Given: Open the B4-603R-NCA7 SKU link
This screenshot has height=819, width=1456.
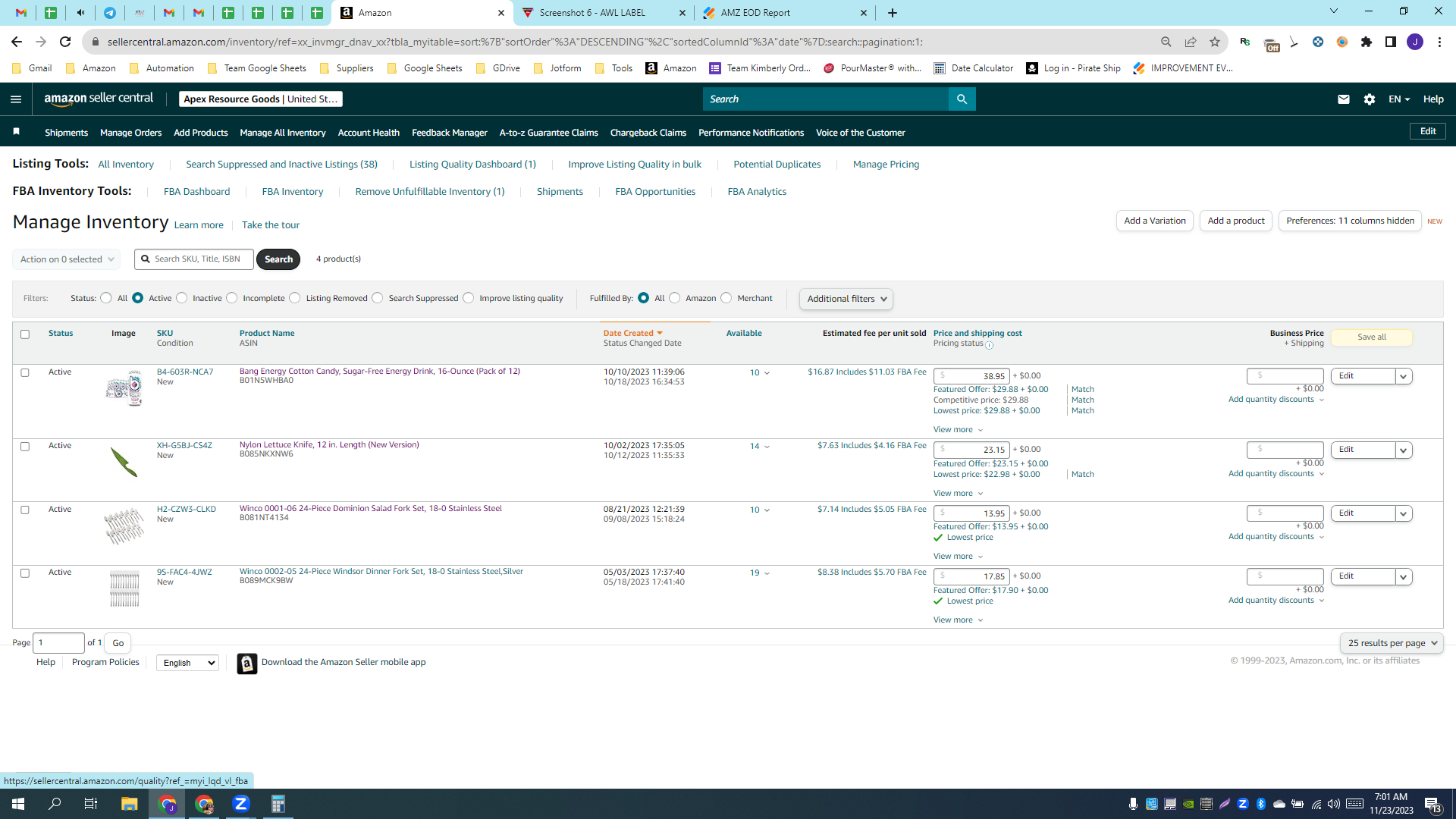Looking at the screenshot, I should click(x=185, y=372).
